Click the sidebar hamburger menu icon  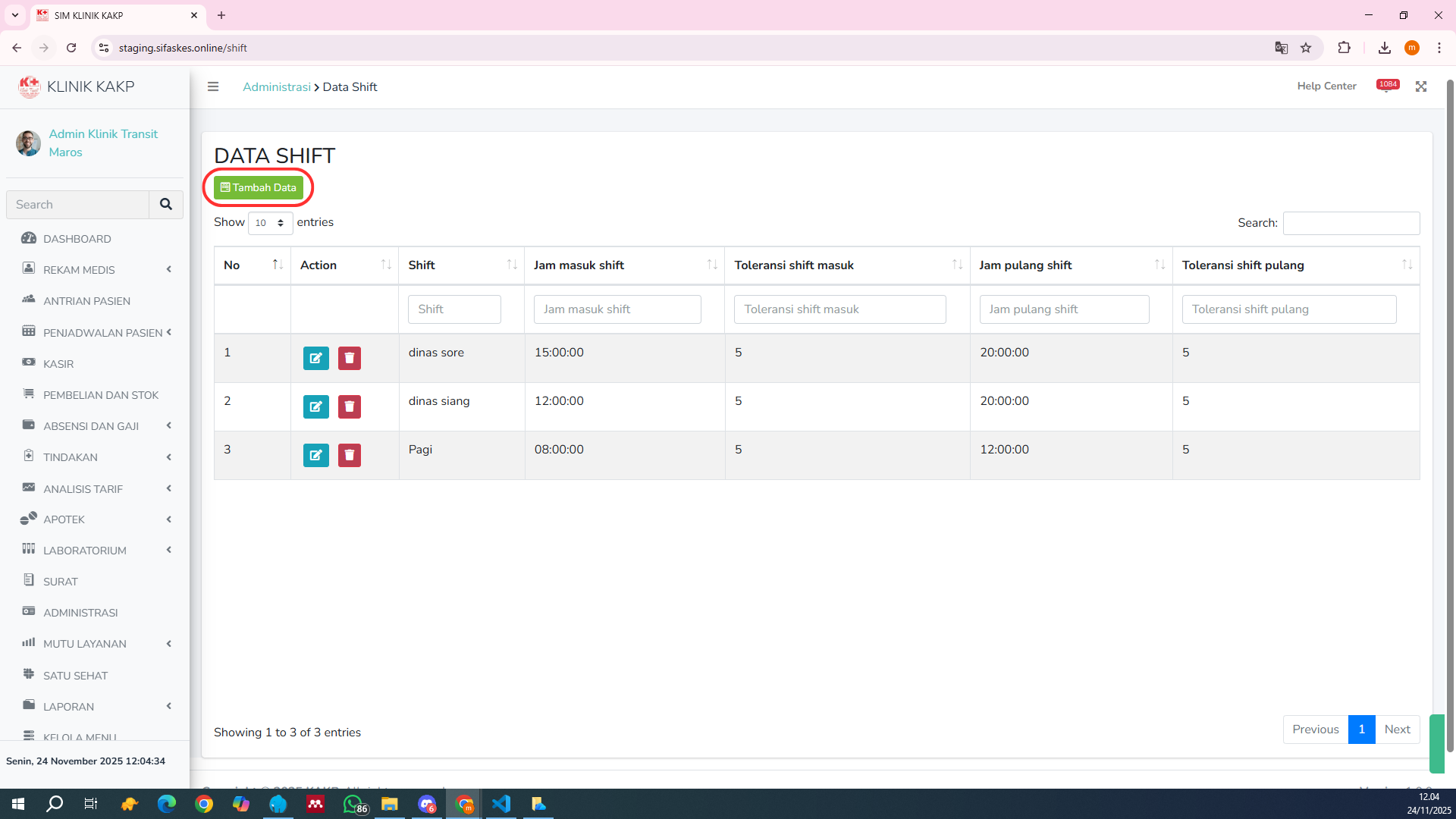213,86
